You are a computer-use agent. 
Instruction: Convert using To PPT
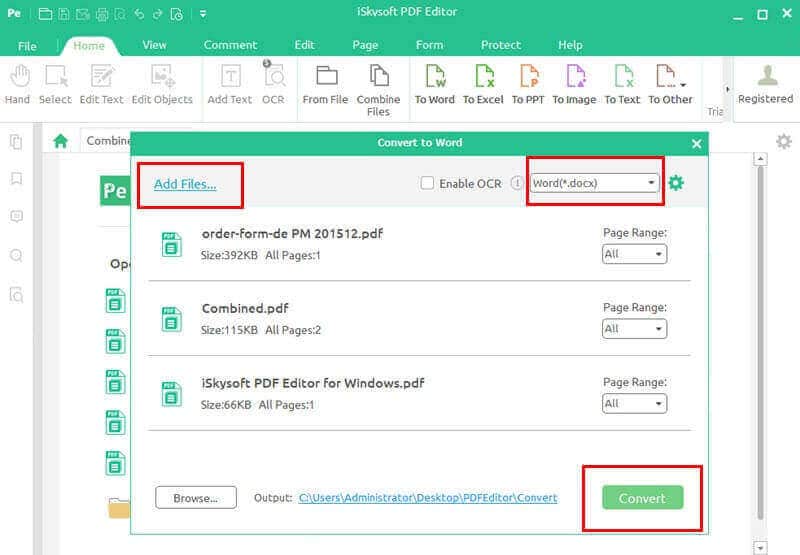click(529, 85)
